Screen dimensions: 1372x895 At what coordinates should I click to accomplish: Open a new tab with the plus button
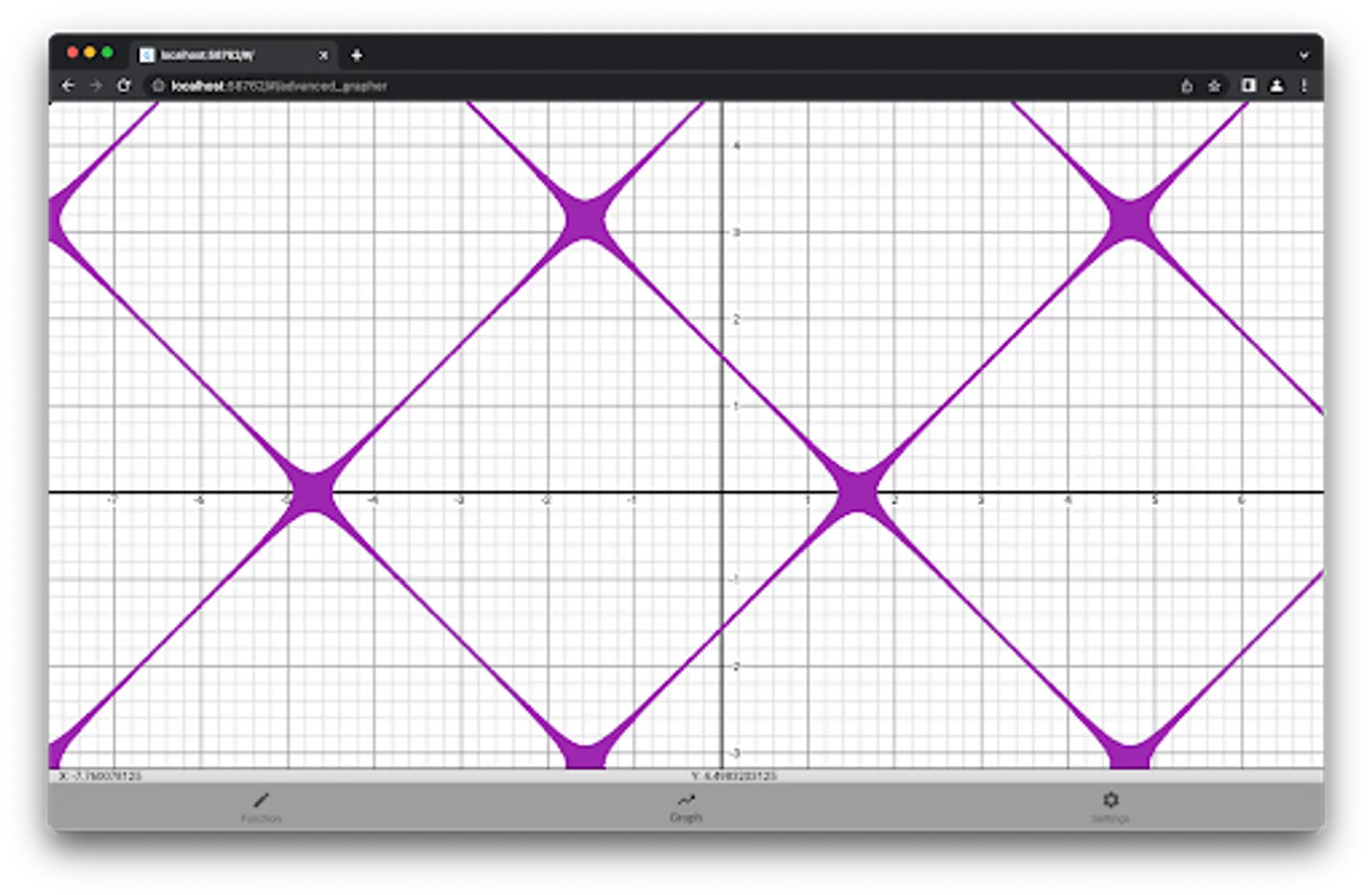click(356, 55)
